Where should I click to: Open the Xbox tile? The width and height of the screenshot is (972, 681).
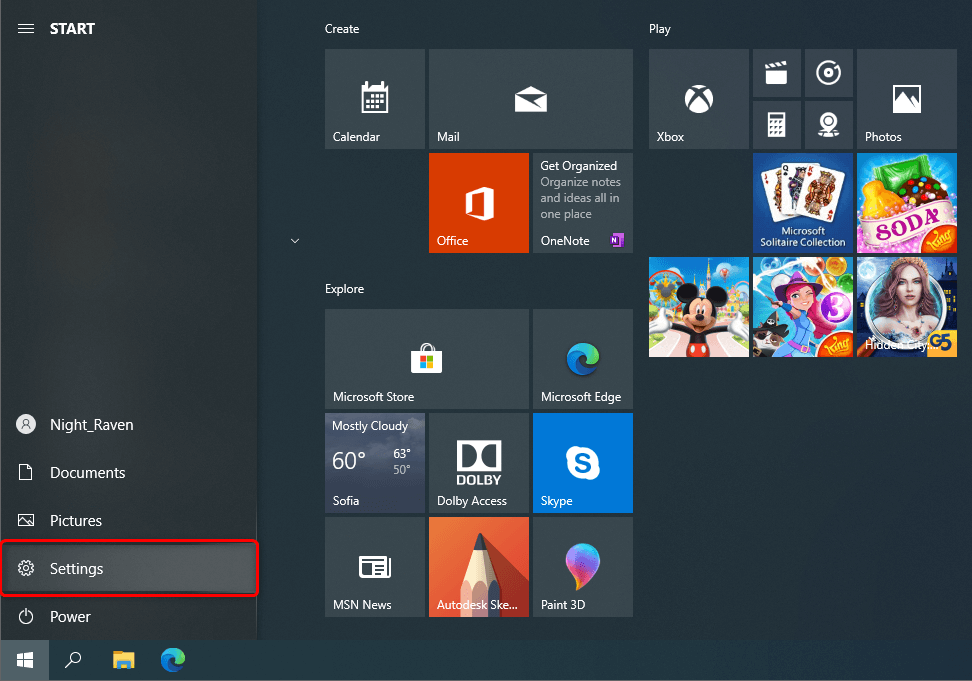[699, 99]
